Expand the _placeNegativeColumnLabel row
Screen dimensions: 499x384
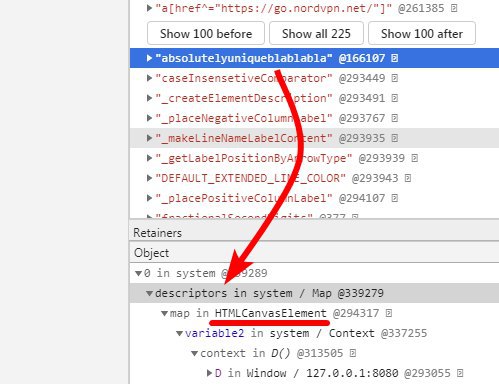coord(149,118)
